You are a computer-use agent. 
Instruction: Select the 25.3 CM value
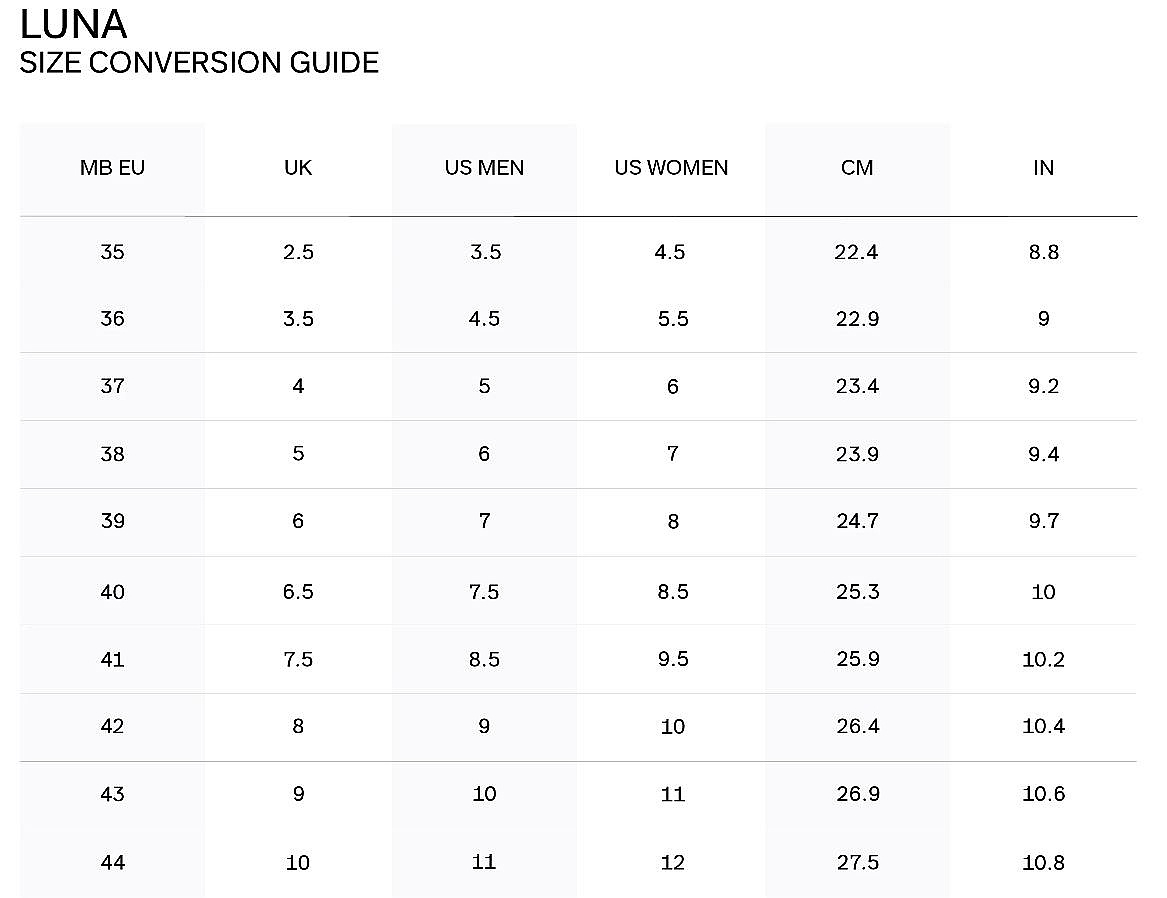857,592
